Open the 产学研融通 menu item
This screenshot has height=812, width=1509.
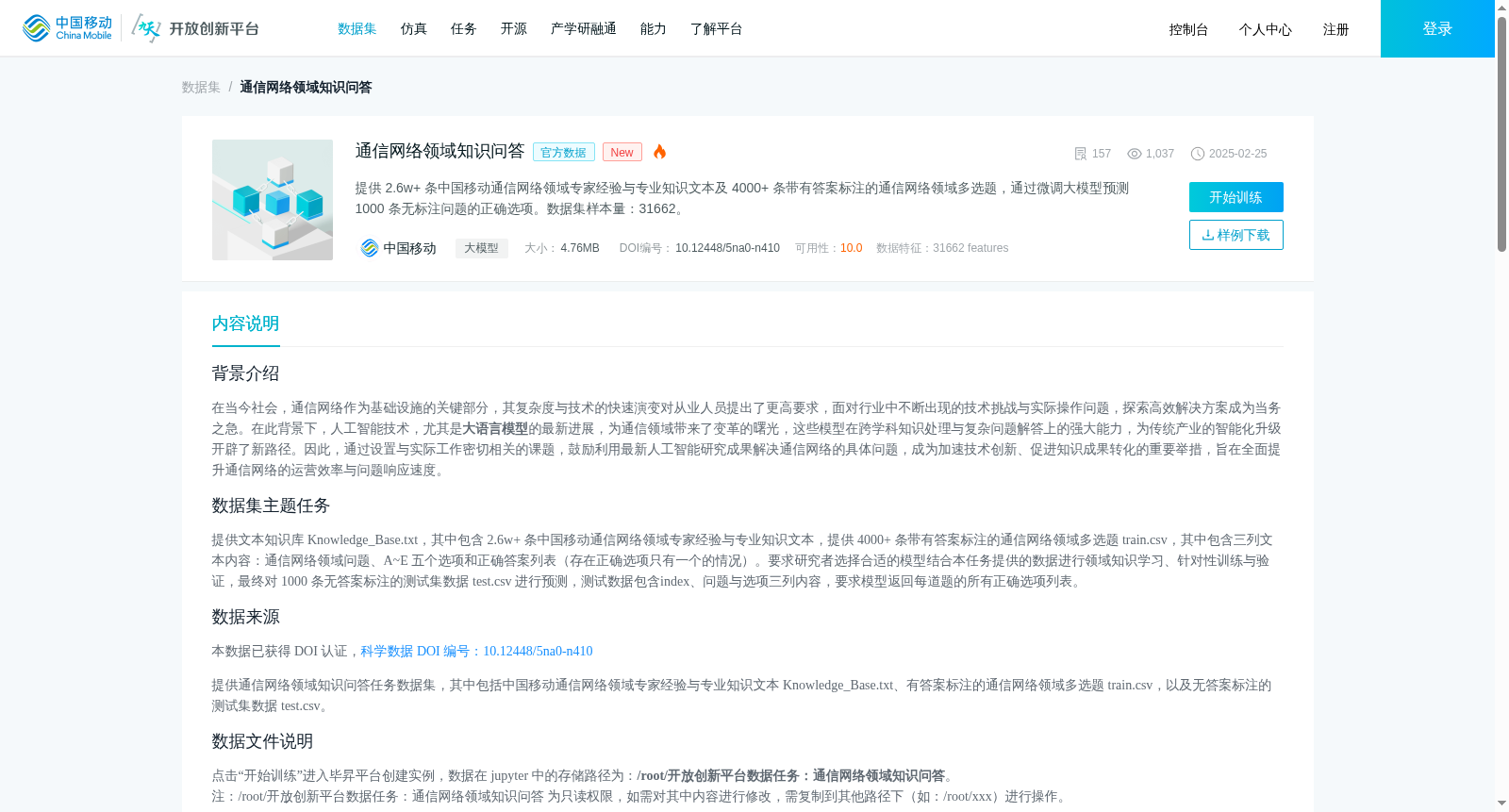point(584,29)
